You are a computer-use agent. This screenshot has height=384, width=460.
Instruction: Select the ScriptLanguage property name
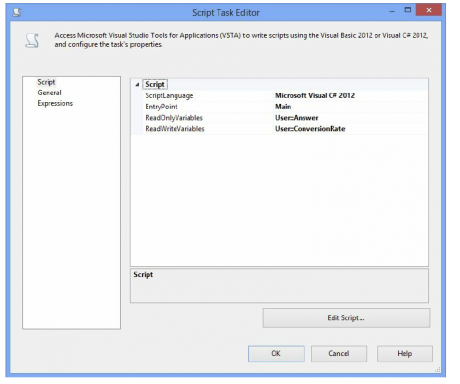(x=169, y=96)
